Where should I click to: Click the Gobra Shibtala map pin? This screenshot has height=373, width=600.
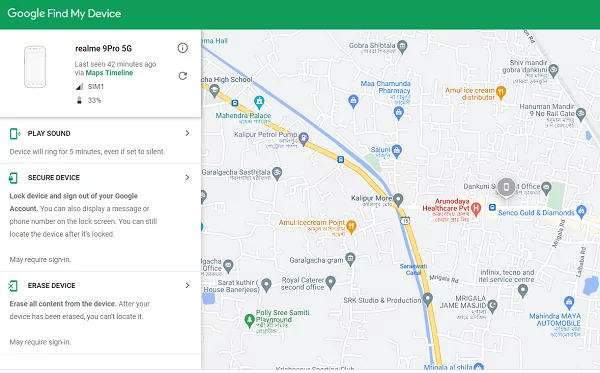402,47
